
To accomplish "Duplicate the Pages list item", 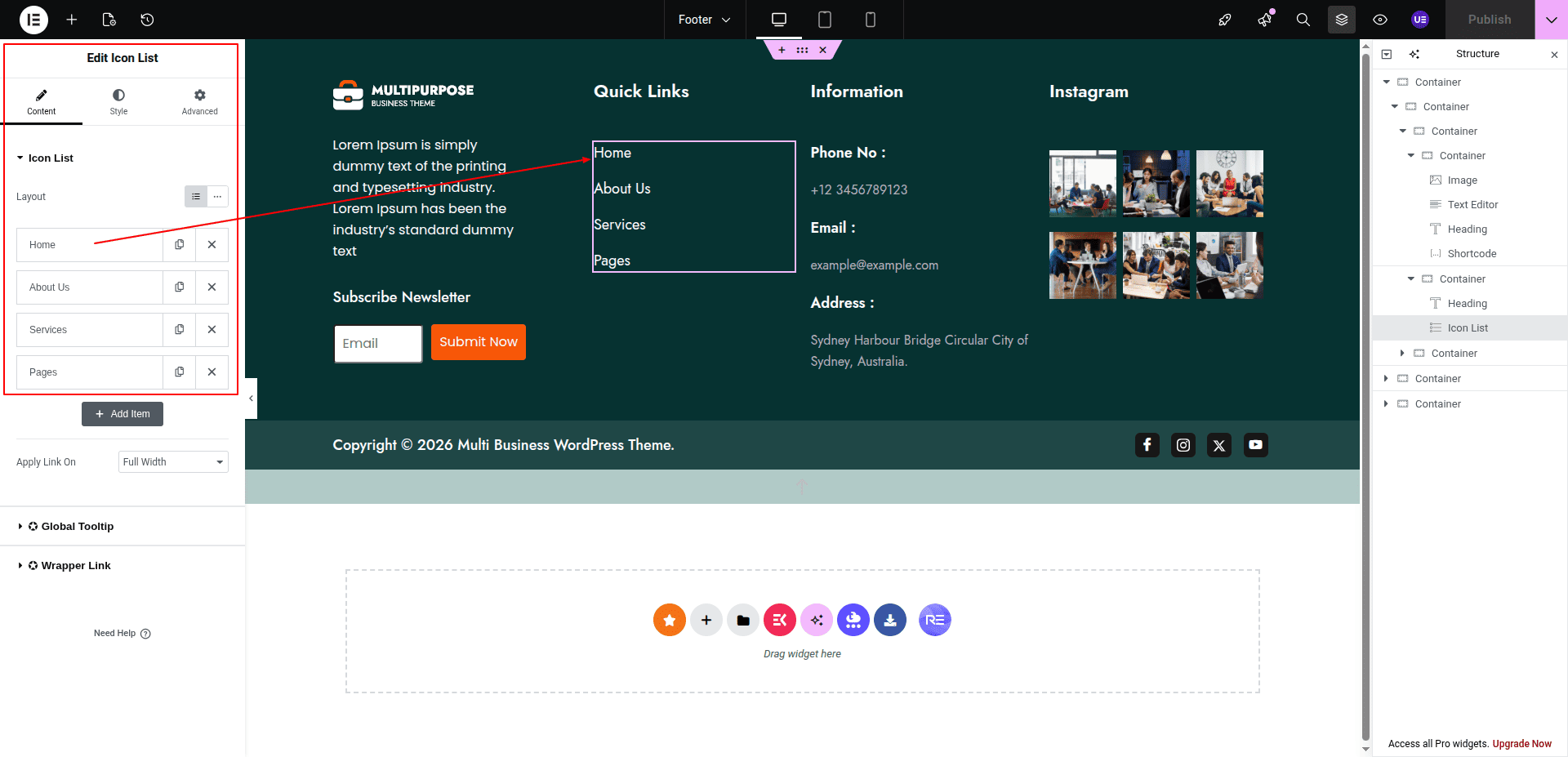I will [180, 372].
